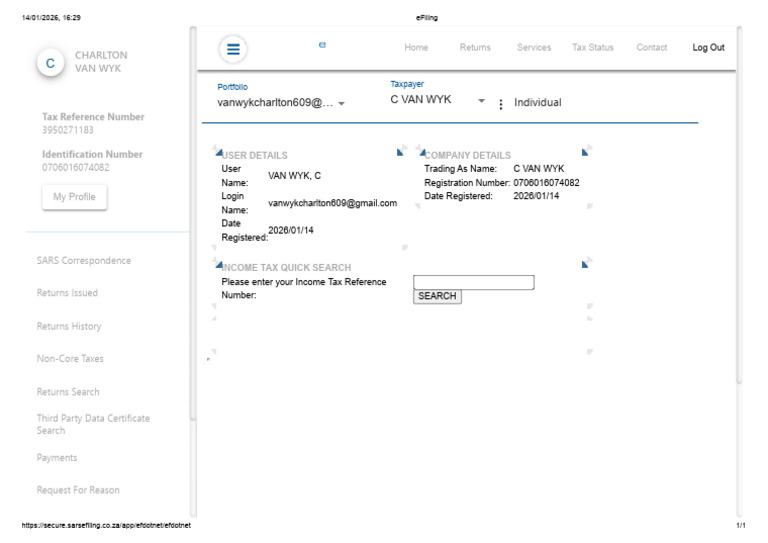Open the Tax Status menu
The width and height of the screenshot is (768, 543).
click(x=593, y=47)
